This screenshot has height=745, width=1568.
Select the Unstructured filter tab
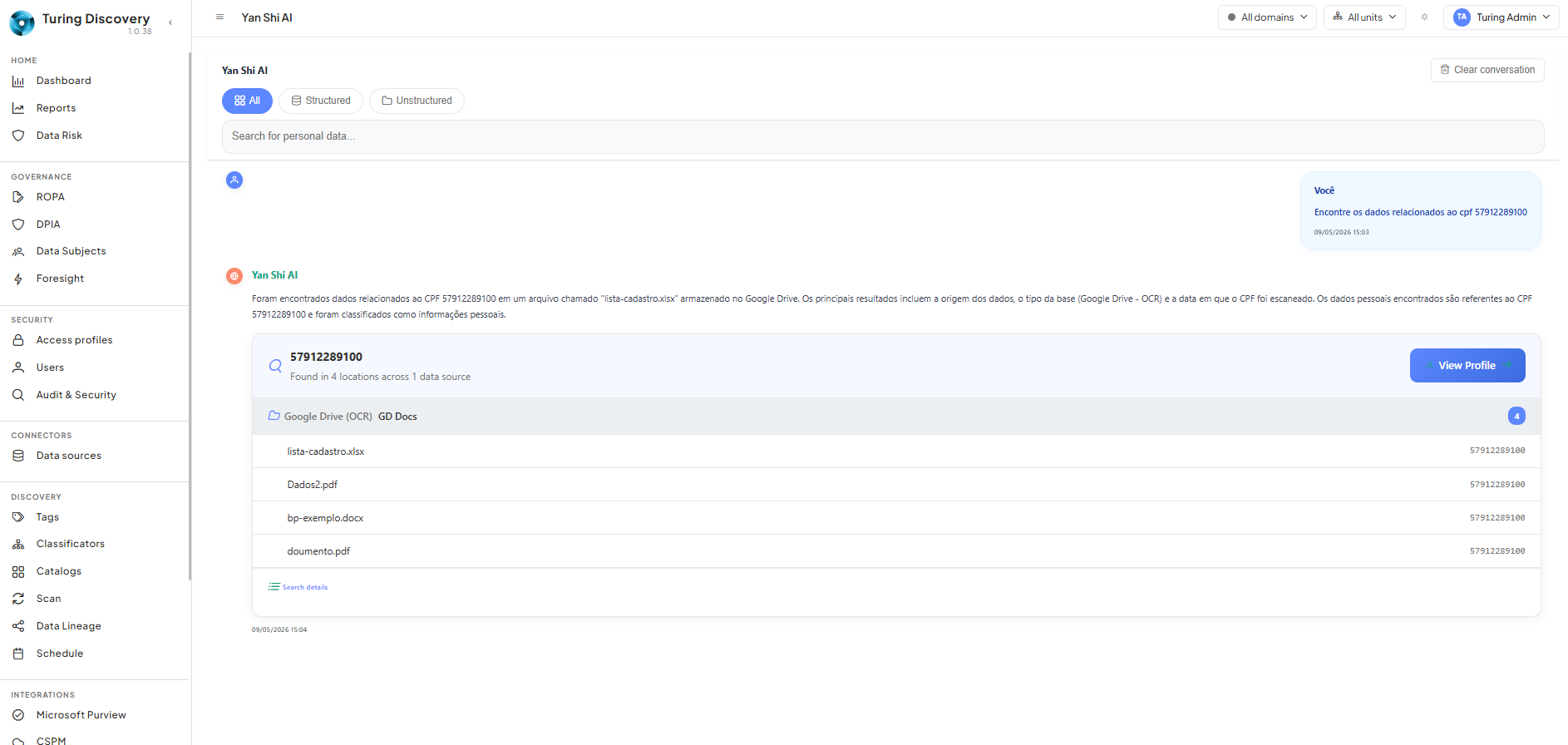point(417,101)
